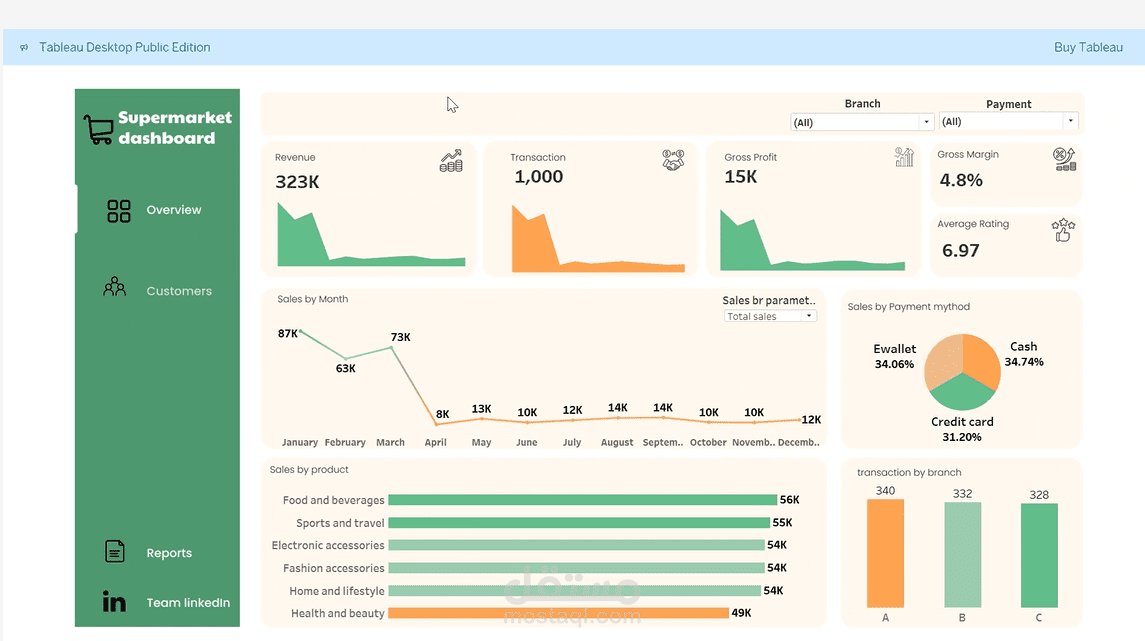
Task: Click the Buy Tableau link
Action: (1088, 47)
